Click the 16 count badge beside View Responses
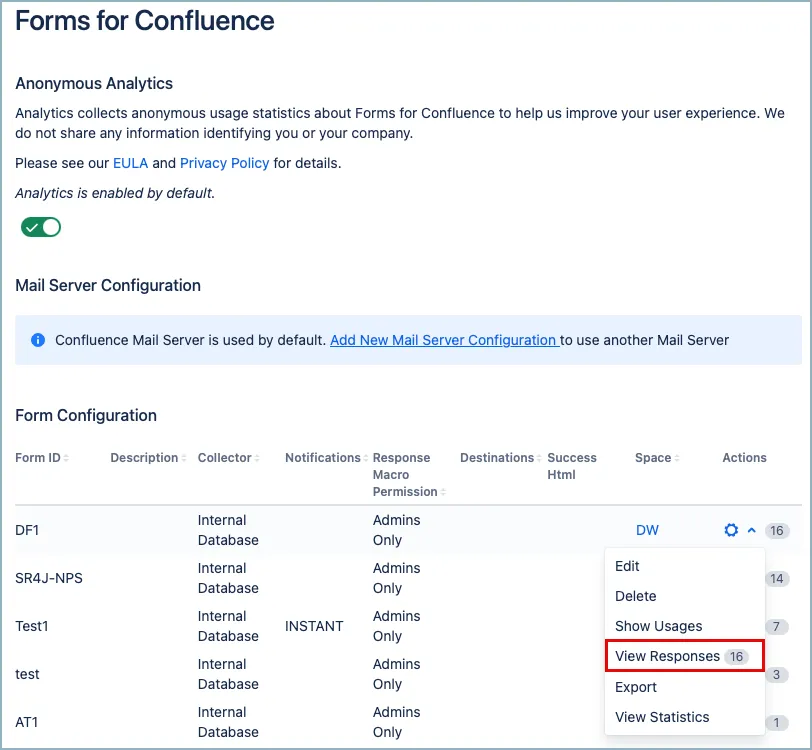The width and height of the screenshot is (812, 750). tap(736, 657)
